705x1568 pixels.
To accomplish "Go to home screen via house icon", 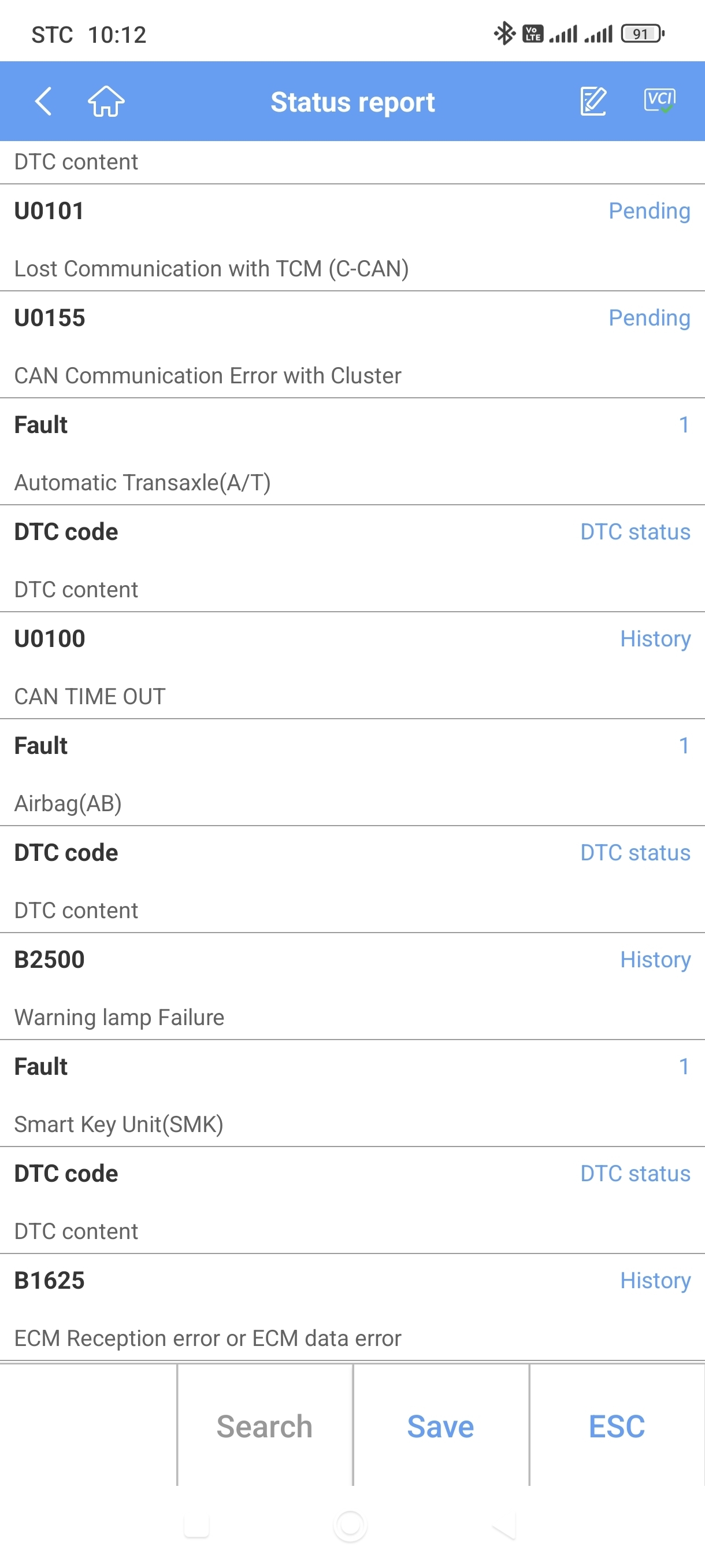I will pos(106,101).
